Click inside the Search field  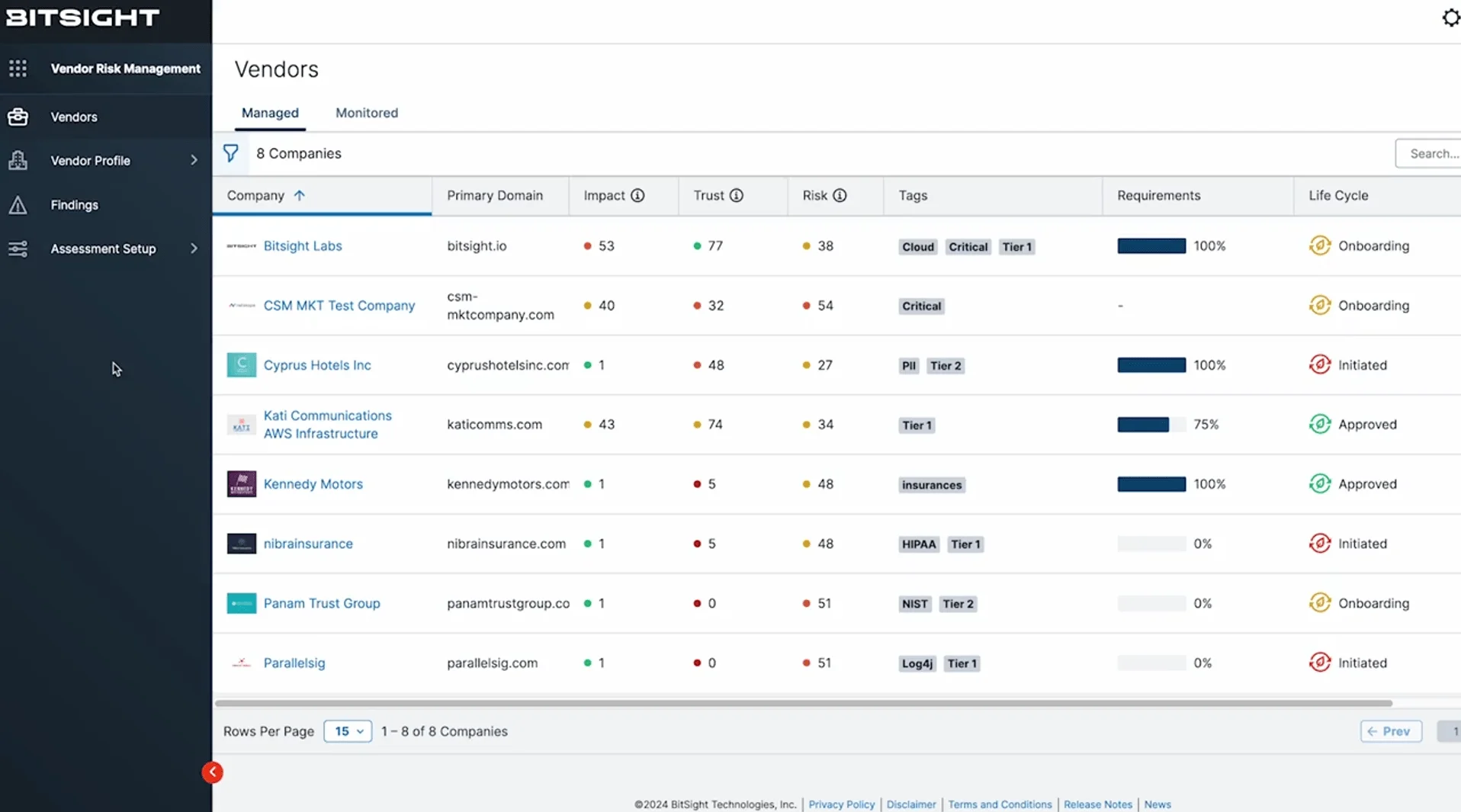(1434, 152)
